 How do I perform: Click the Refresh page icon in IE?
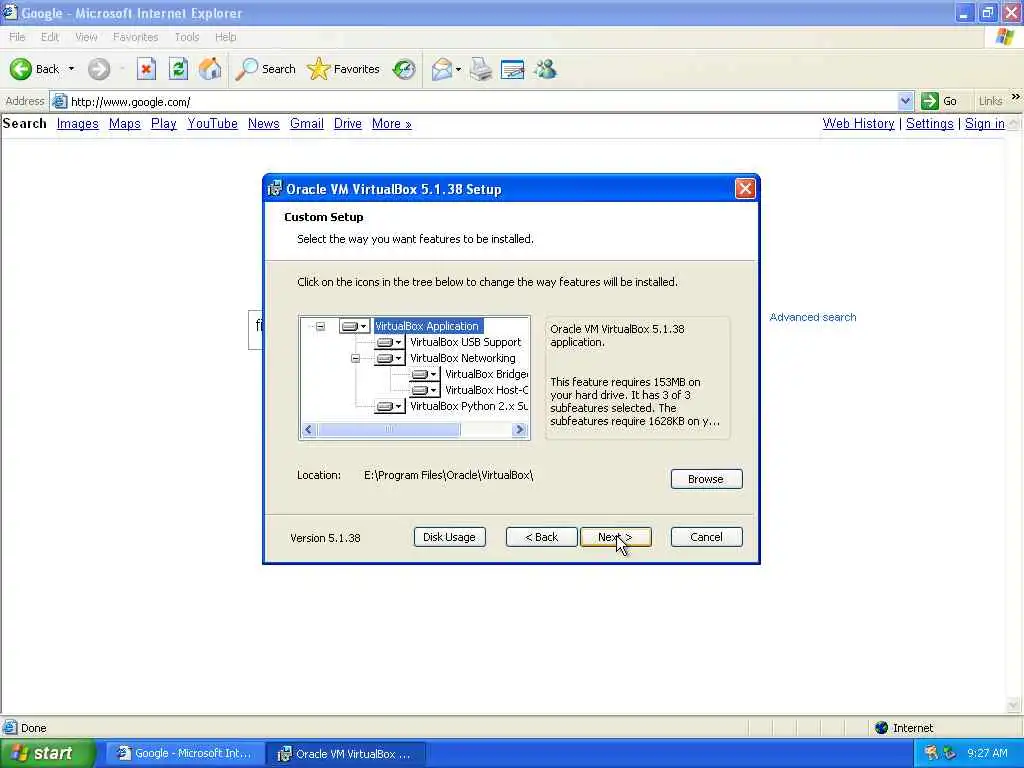tap(178, 69)
